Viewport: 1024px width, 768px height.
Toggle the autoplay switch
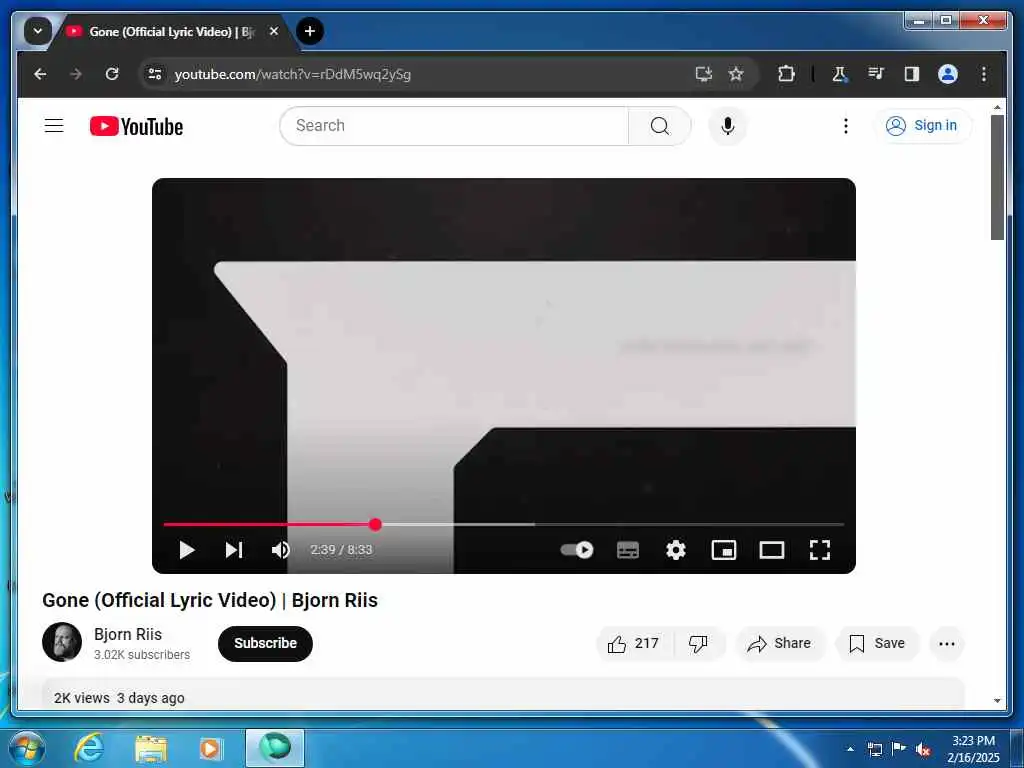[577, 550]
